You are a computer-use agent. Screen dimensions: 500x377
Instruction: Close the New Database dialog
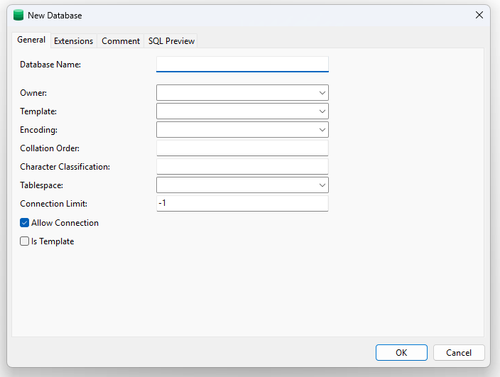(479, 15)
